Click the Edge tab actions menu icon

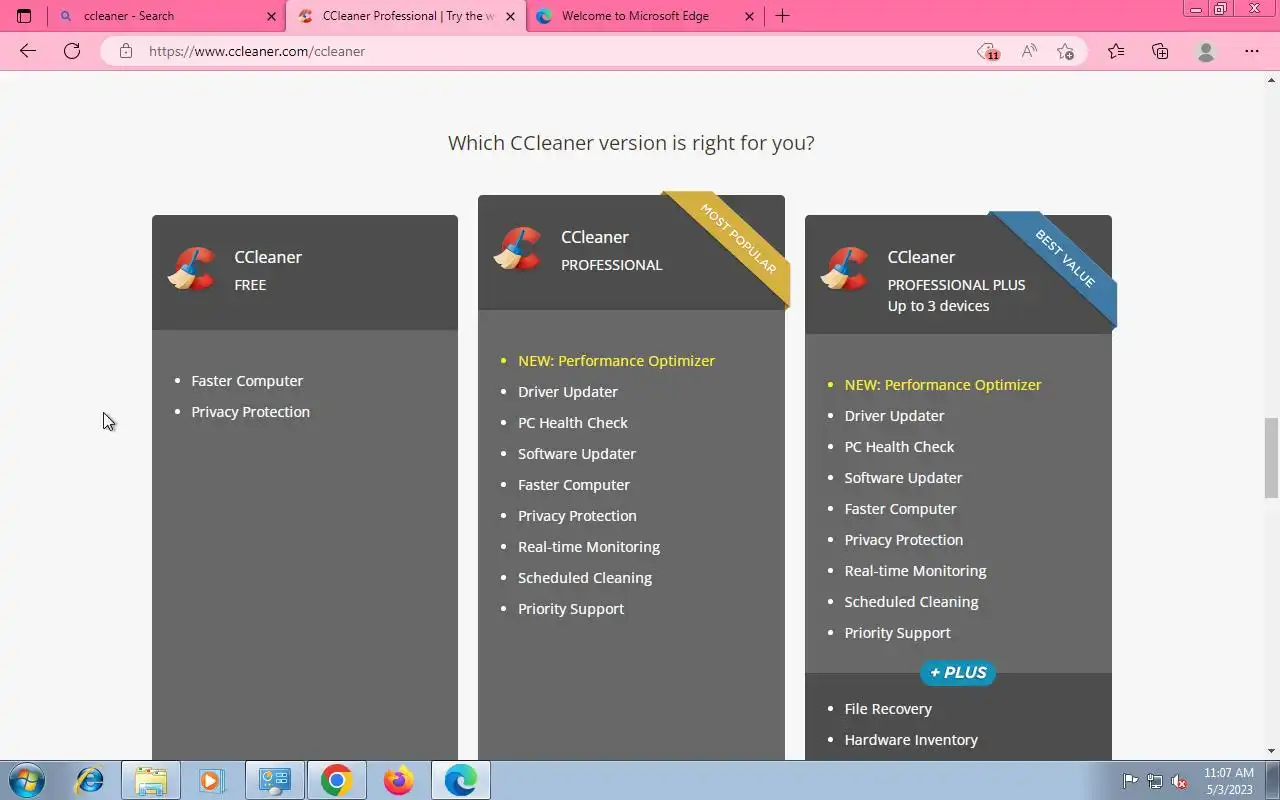(x=24, y=16)
